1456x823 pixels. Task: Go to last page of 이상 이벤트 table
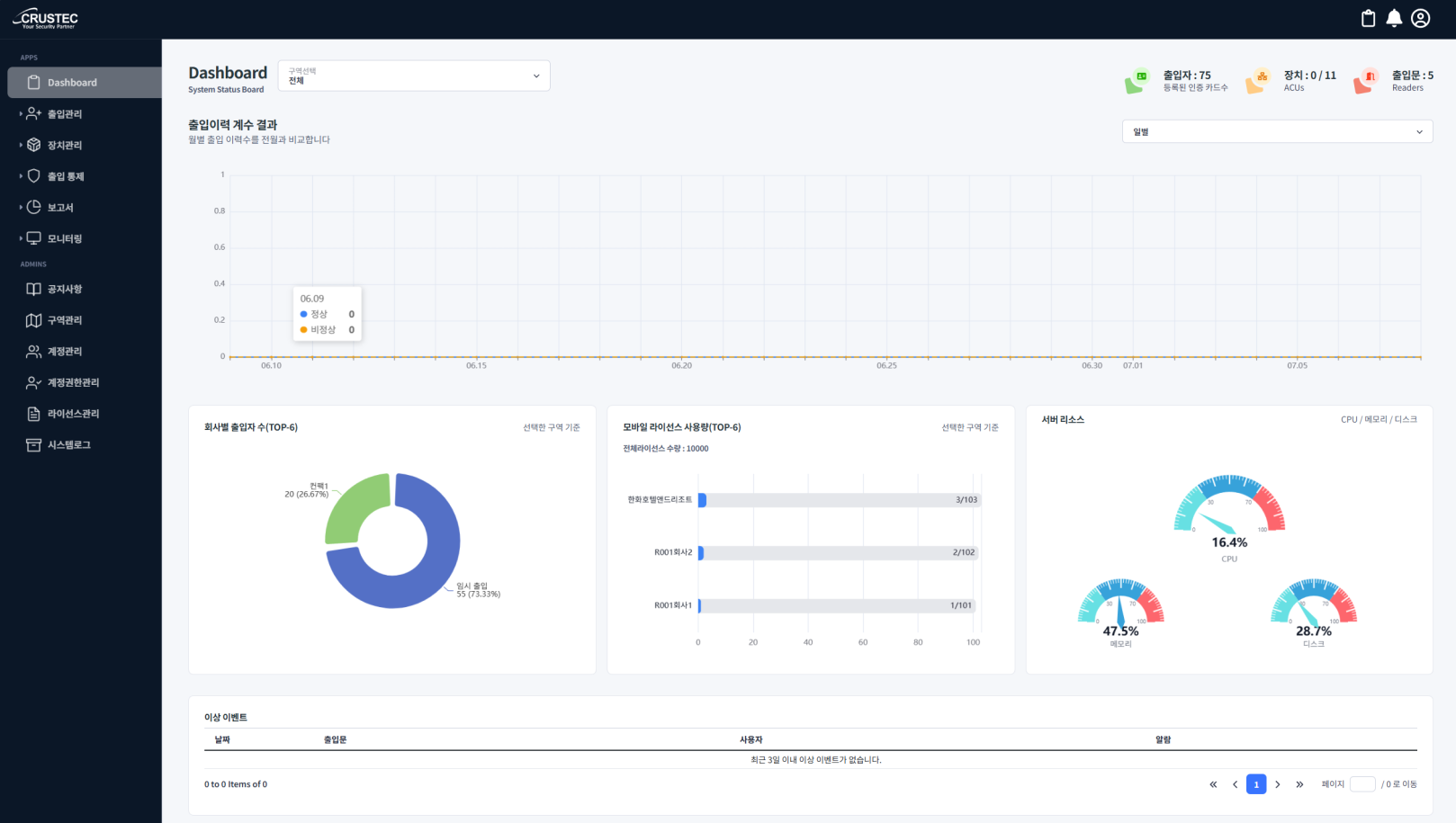click(x=1299, y=784)
